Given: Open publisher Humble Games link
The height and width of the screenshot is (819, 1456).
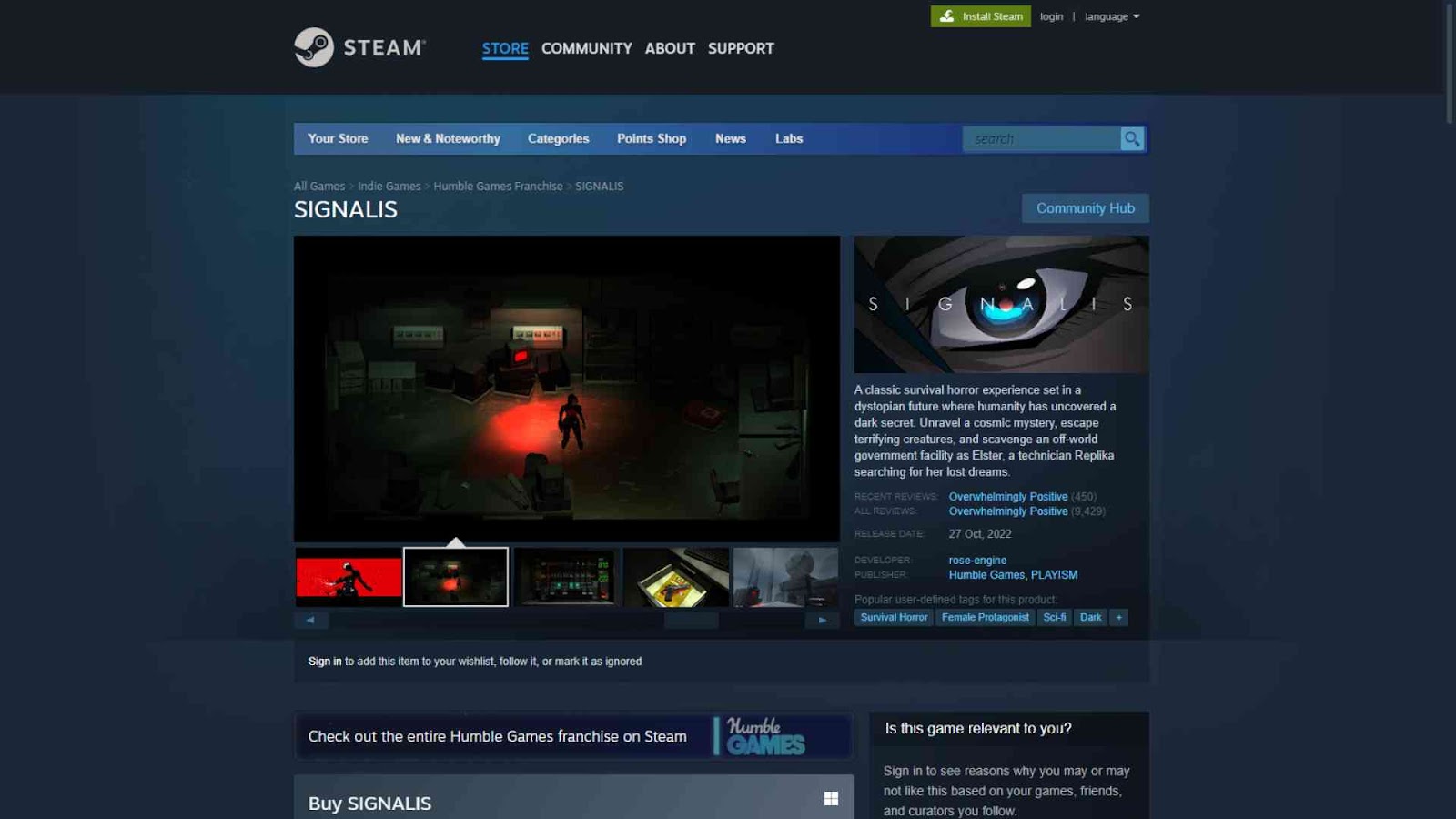Looking at the screenshot, I should [986, 575].
